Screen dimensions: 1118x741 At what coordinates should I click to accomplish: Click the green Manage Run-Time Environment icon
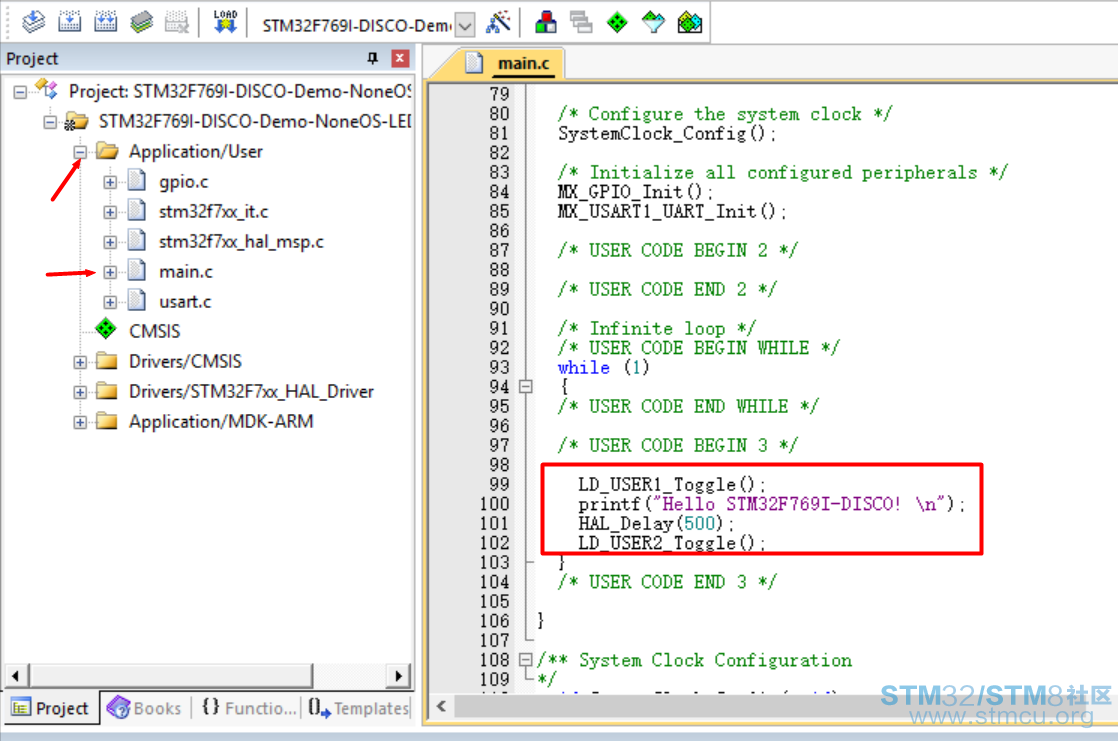click(x=617, y=22)
